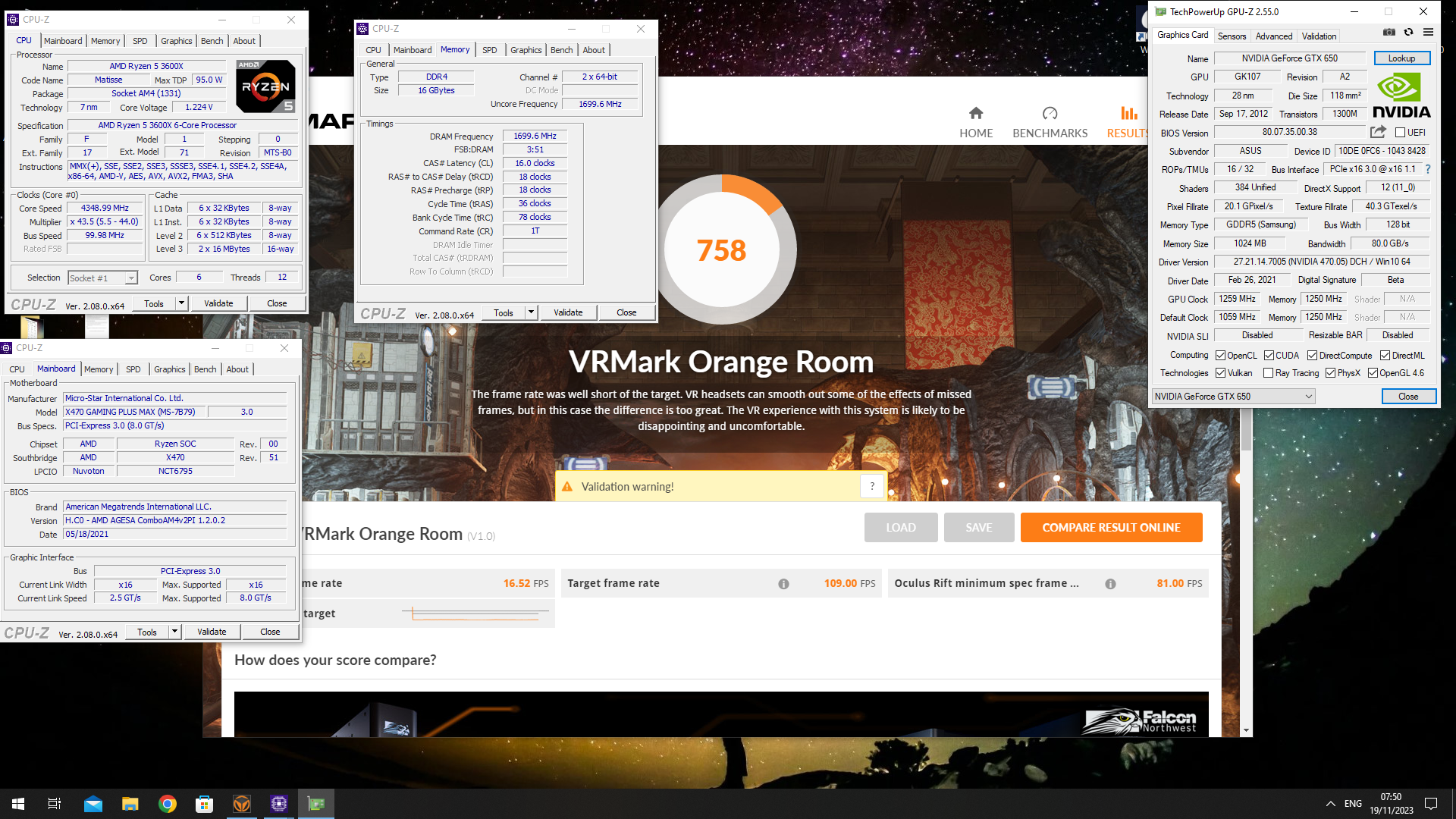Click the VRMark vertical scrollbar thumb
Viewport: 1456px width, 819px height.
[1246, 429]
